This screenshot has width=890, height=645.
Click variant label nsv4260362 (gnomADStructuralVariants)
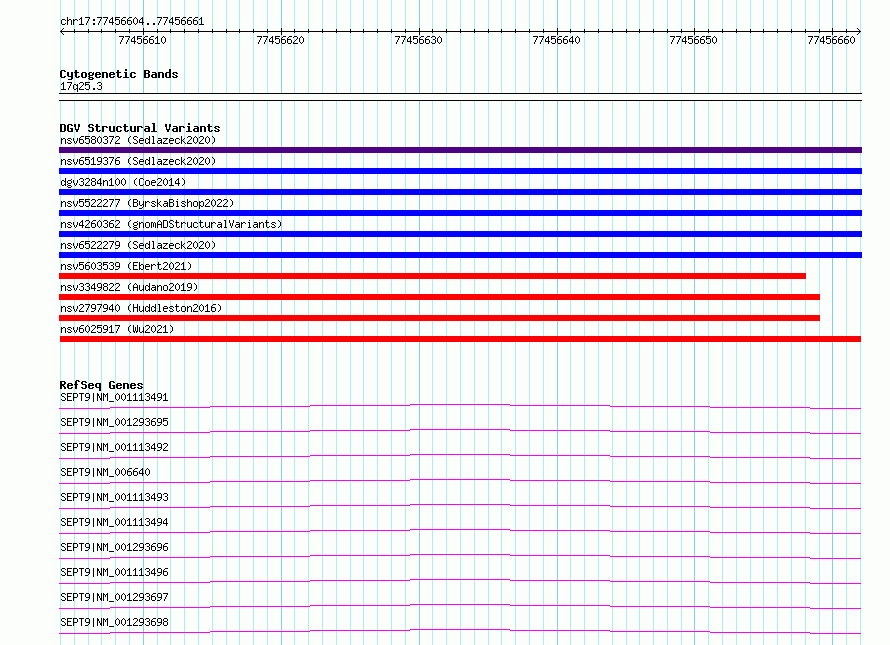(x=171, y=224)
